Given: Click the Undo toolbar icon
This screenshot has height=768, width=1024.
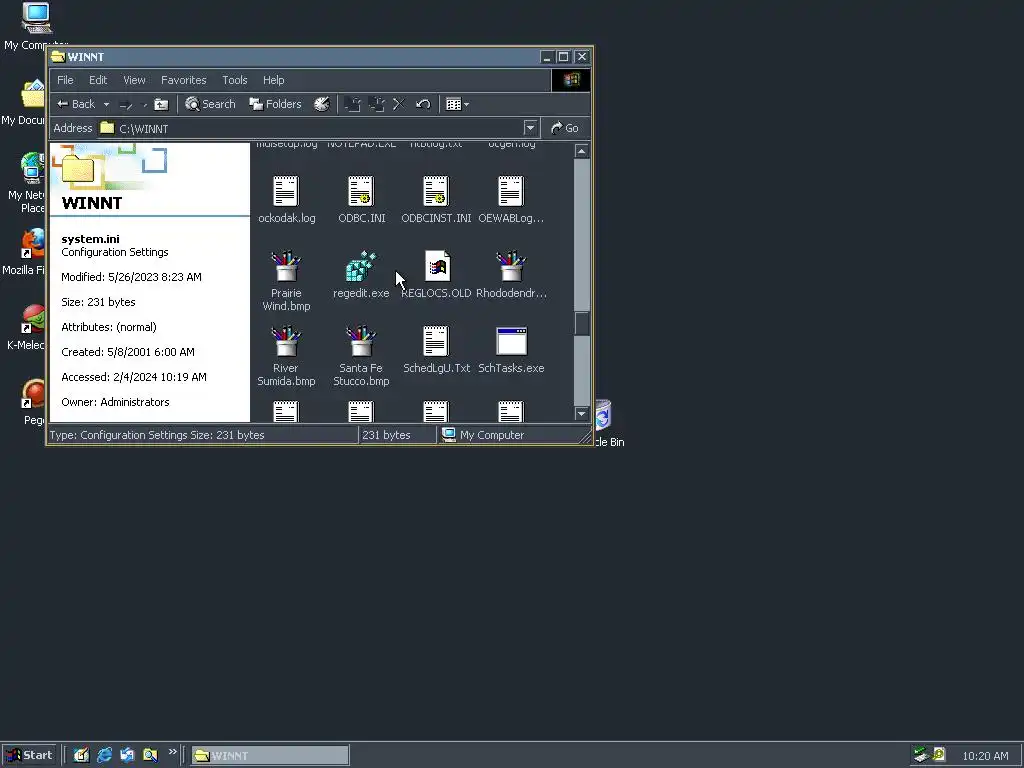Looking at the screenshot, I should point(423,104).
